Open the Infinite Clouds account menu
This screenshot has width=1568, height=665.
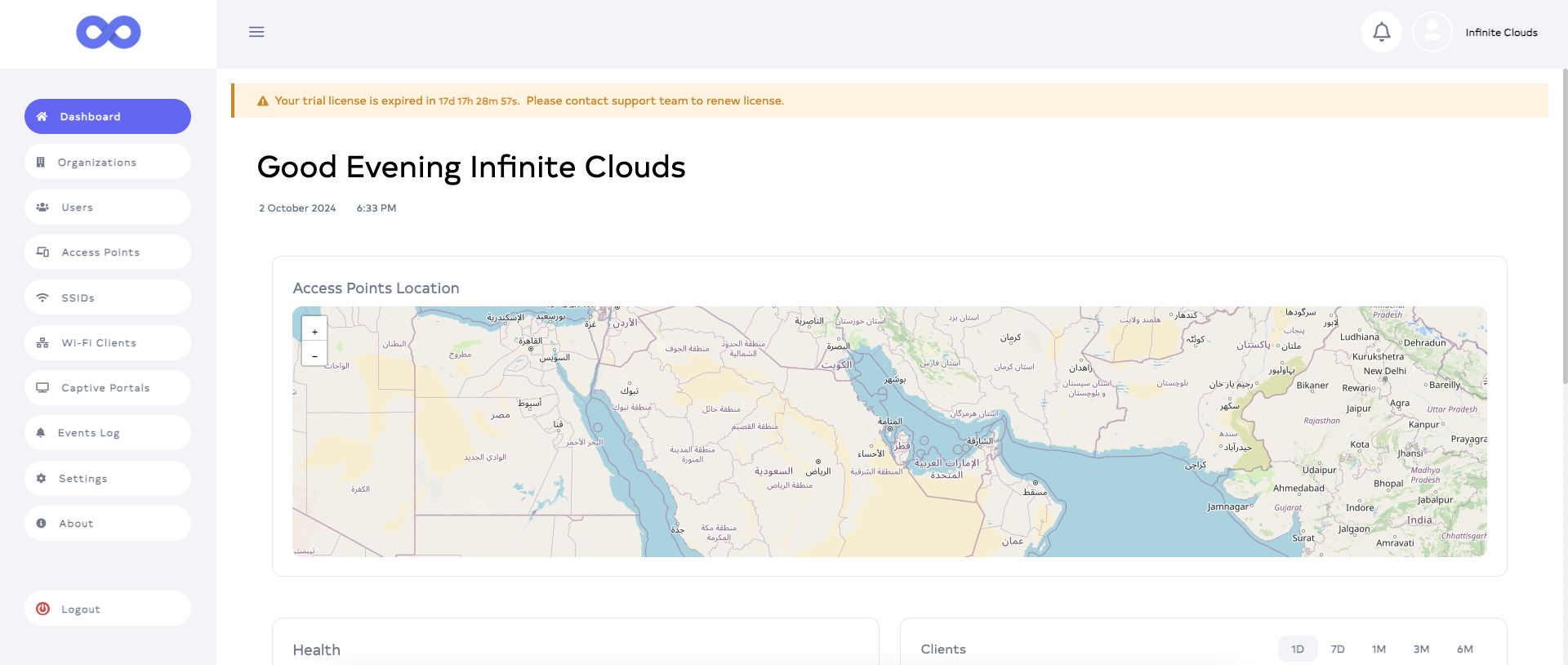point(1501,33)
